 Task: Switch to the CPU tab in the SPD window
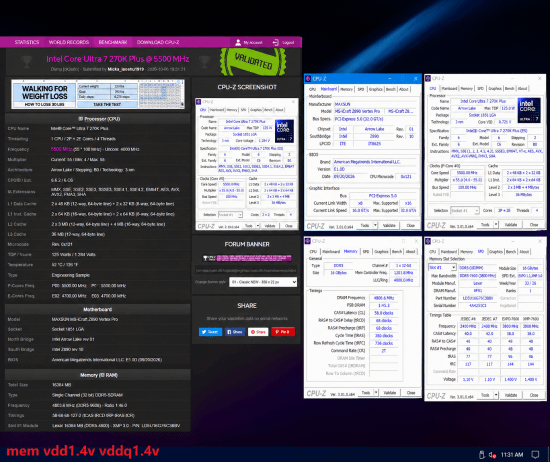click(x=432, y=252)
